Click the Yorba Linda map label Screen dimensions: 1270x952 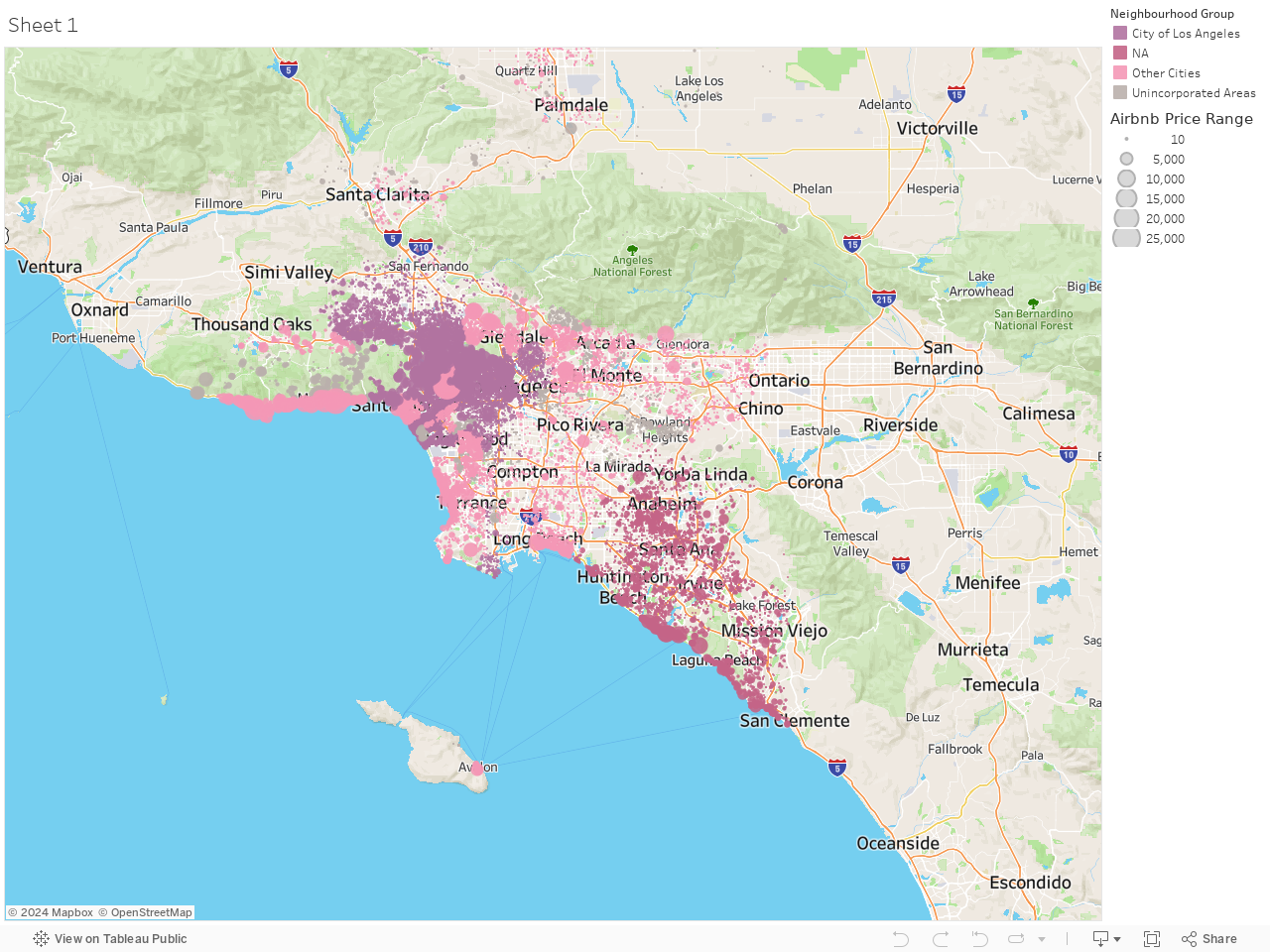700,474
